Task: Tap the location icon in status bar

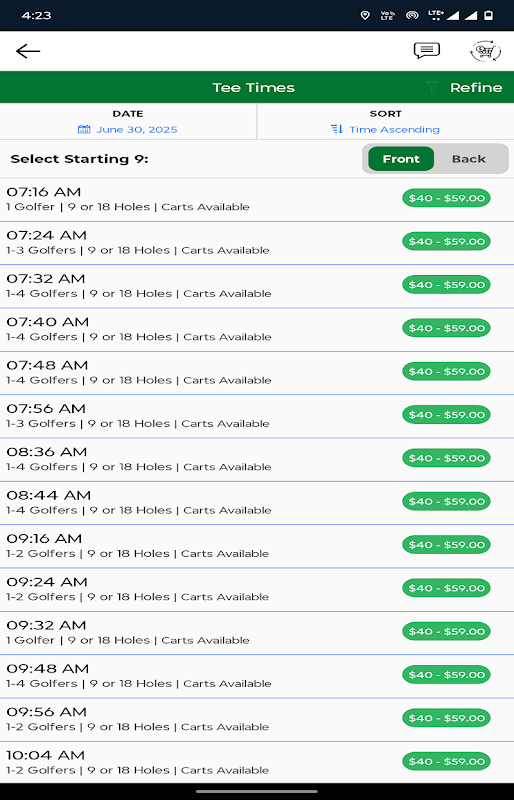Action: click(x=365, y=15)
